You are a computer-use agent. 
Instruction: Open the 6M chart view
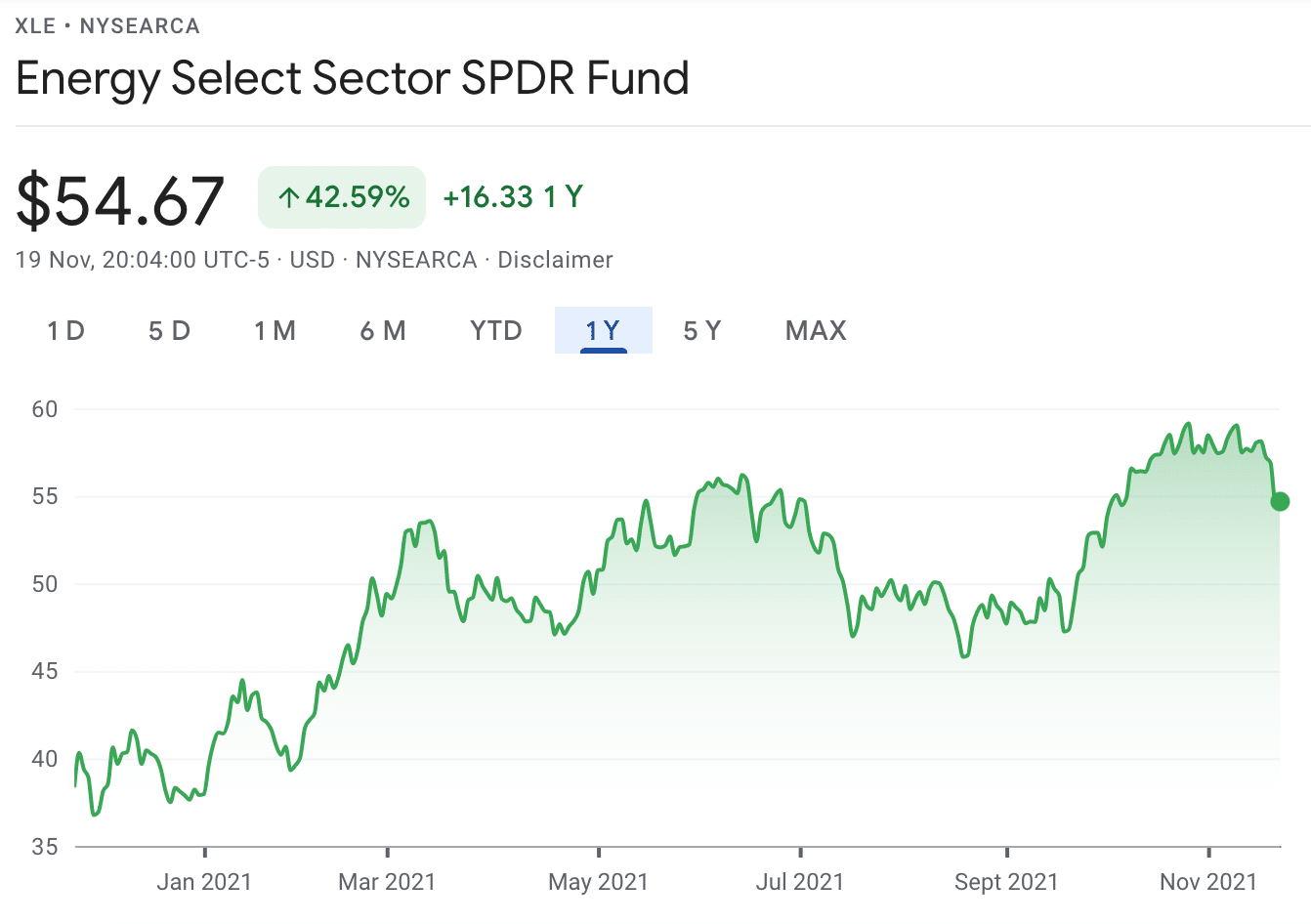tap(383, 331)
